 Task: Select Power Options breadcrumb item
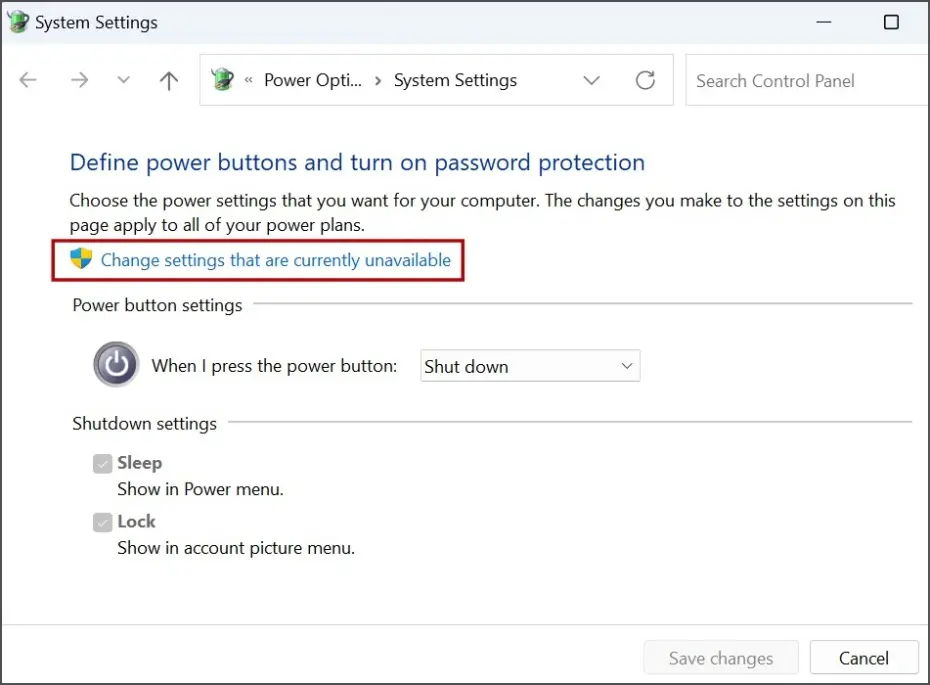[x=313, y=81]
